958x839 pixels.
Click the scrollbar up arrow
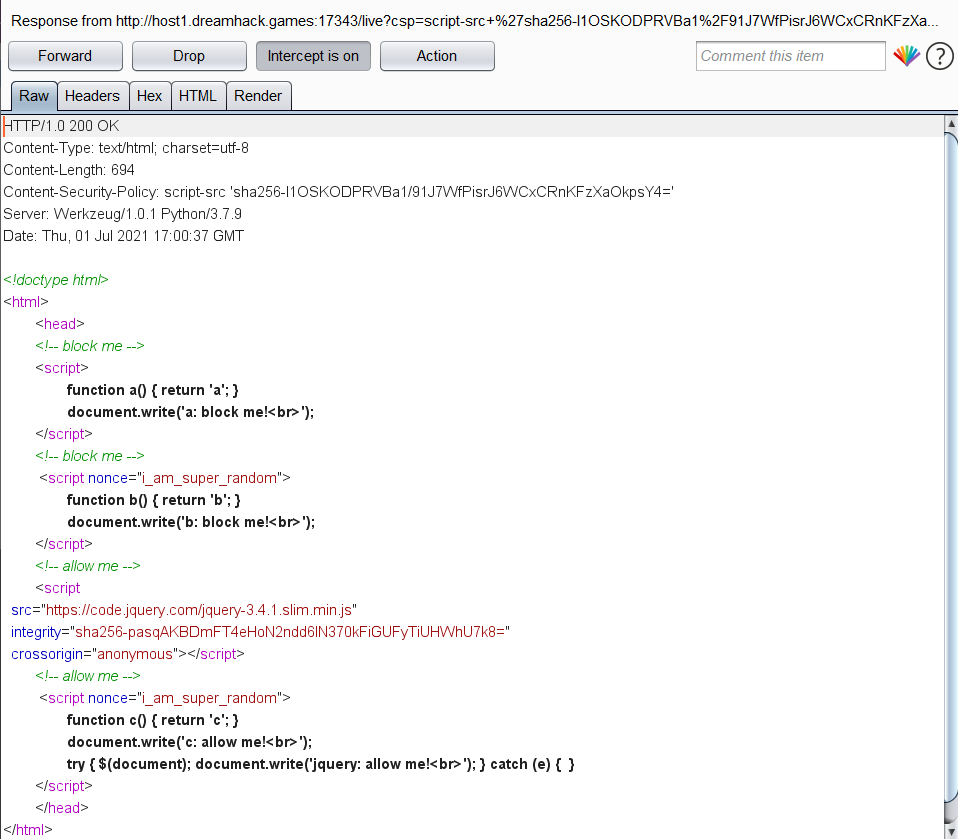[x=951, y=123]
